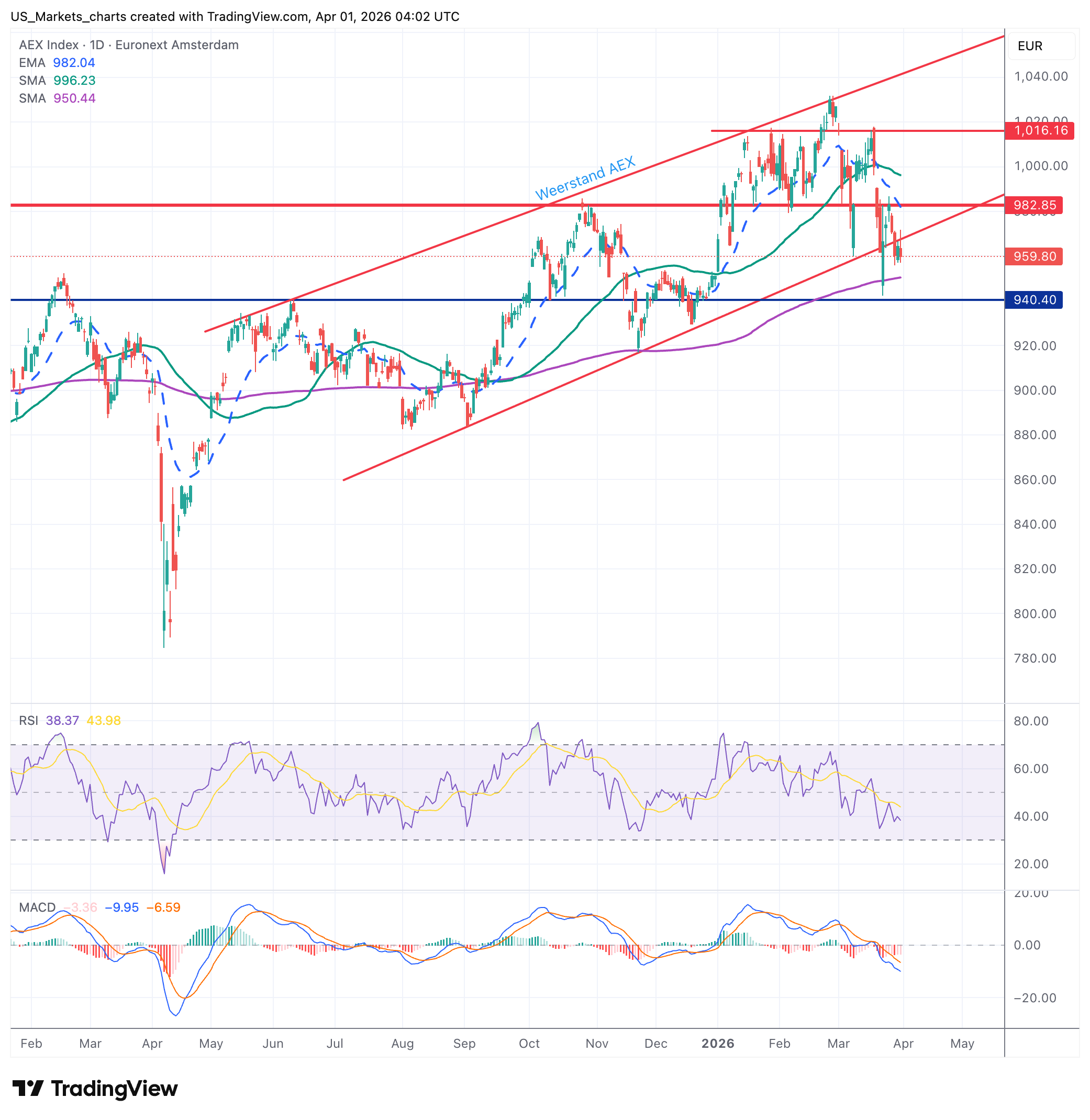This screenshot has width=1090, height=1120.
Task: Open the EUR currency selector
Action: coord(1041,46)
